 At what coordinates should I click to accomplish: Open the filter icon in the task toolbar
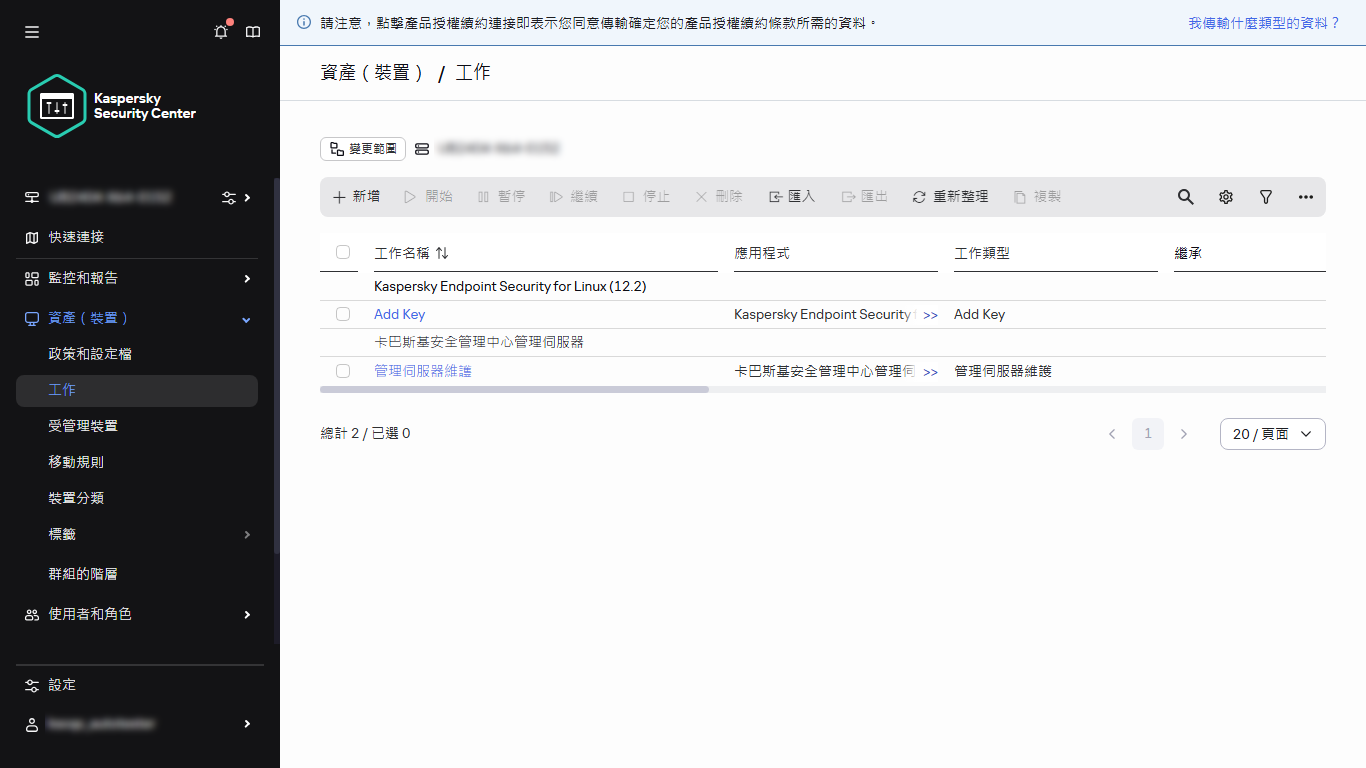(1265, 197)
